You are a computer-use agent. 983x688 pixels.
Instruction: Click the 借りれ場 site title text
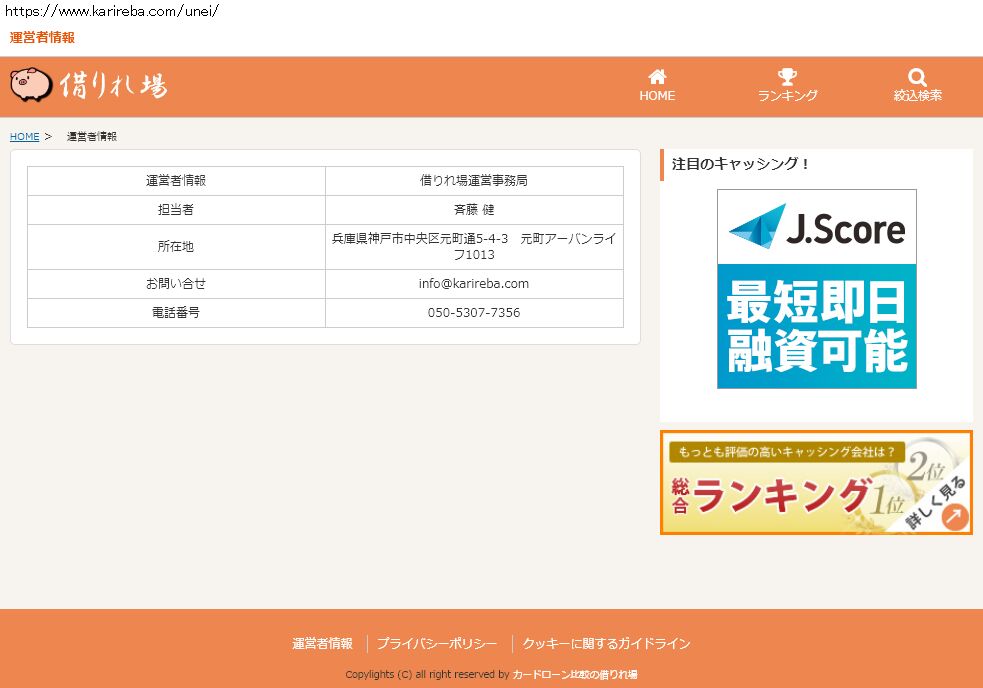tap(113, 86)
